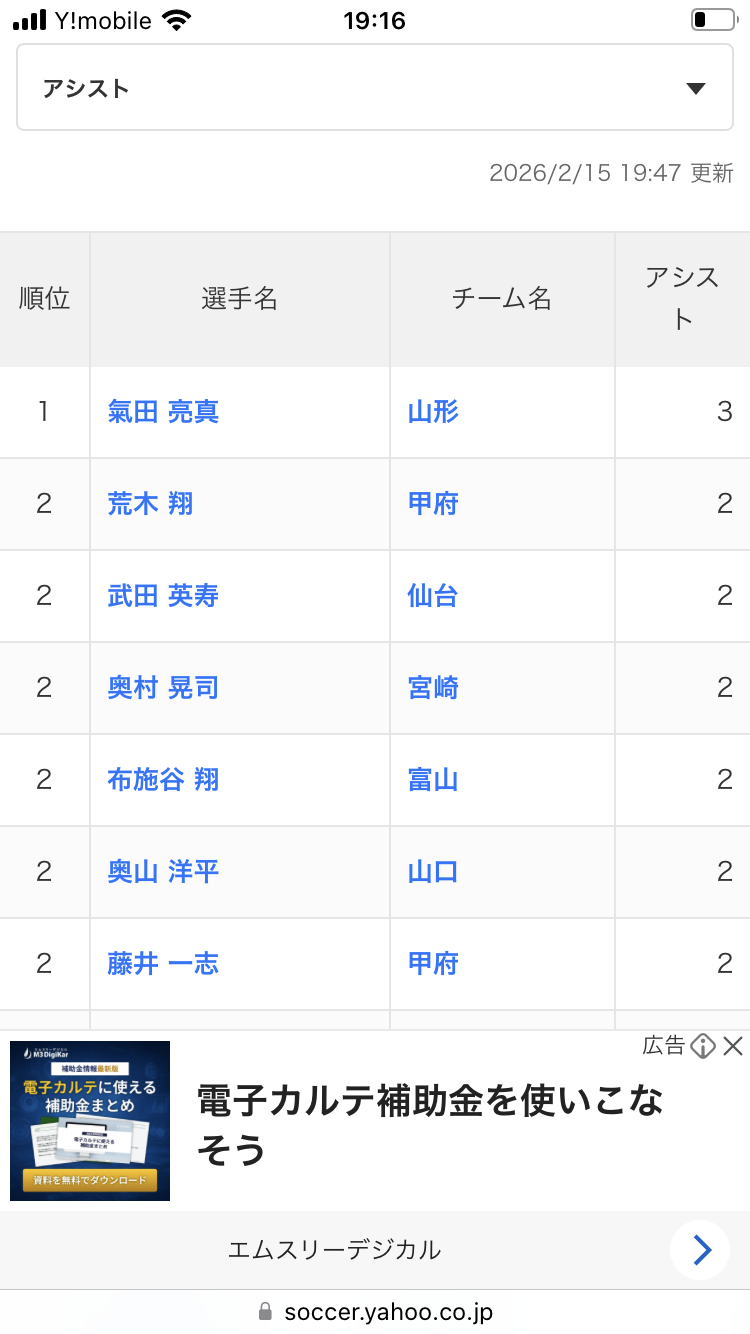Select player 武田 英寿
This screenshot has height=1334, width=750.
coord(163,596)
